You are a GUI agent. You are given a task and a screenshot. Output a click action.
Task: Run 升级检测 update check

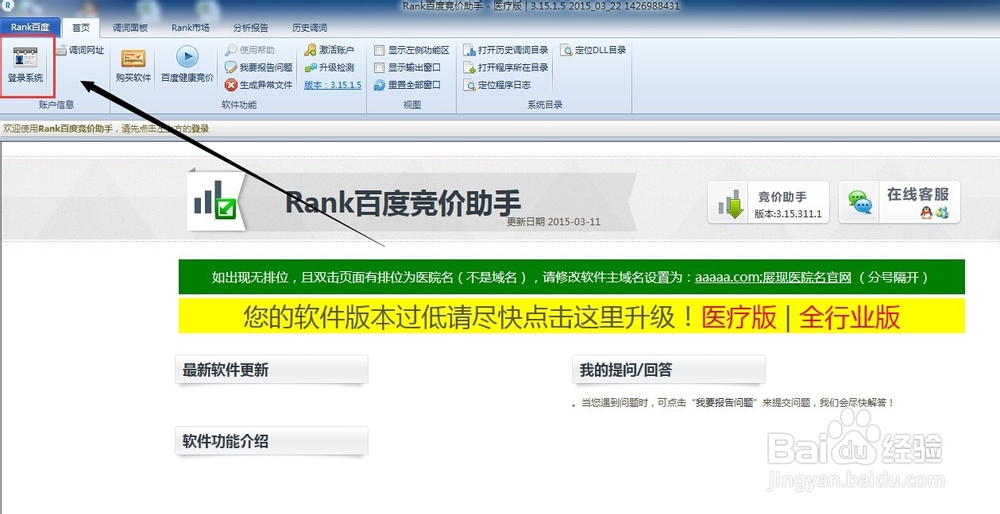tap(329, 67)
